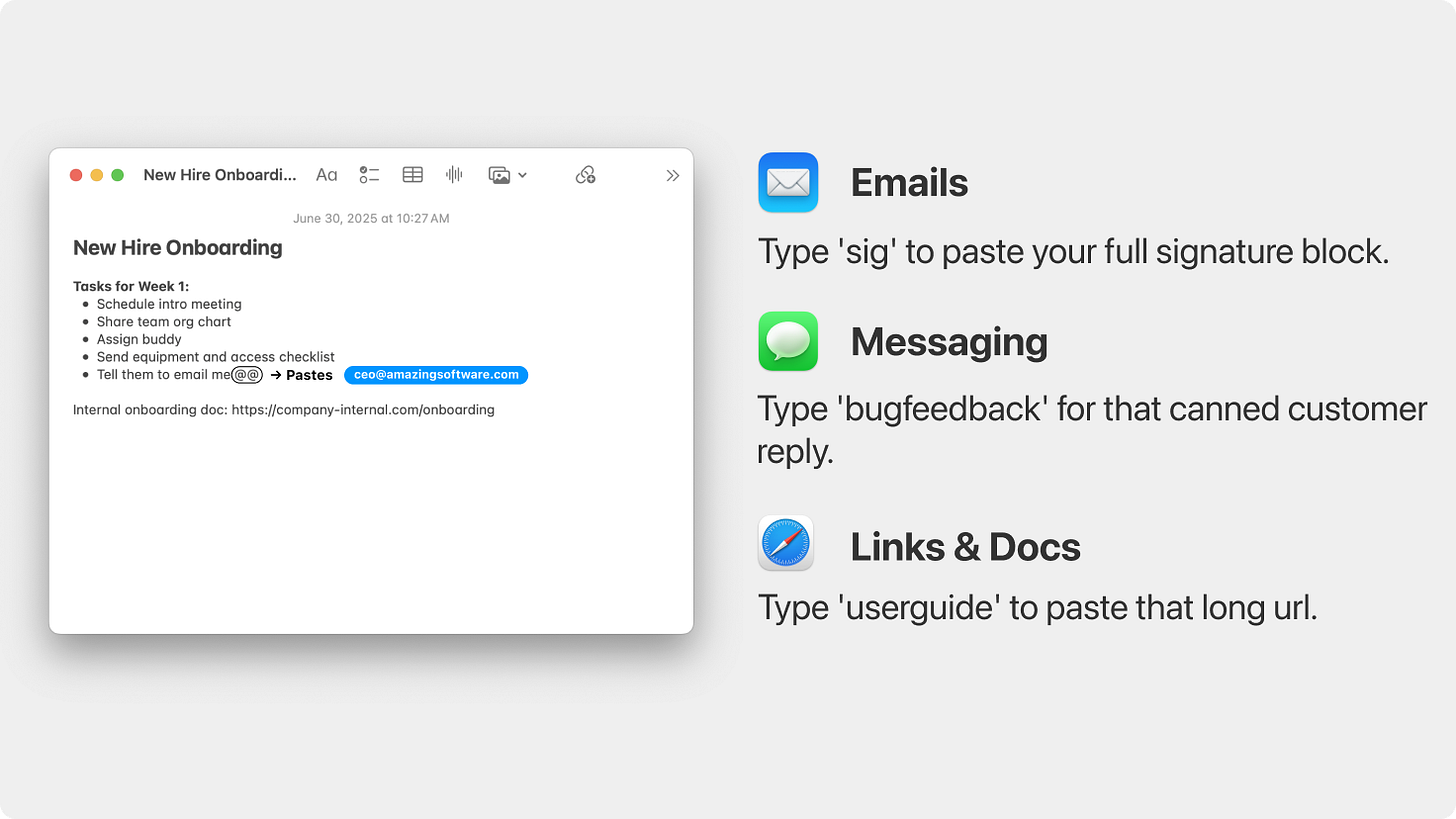Click the Mail app icon

coord(788,182)
